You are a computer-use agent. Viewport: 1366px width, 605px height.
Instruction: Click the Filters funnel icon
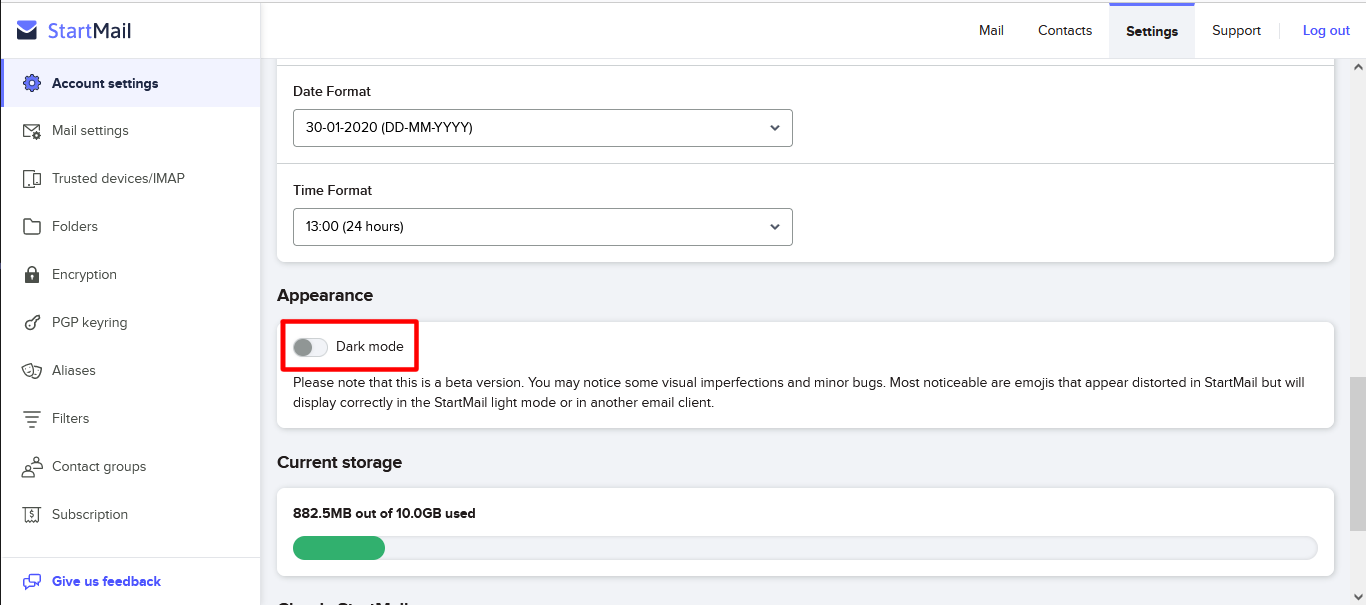[x=32, y=419]
